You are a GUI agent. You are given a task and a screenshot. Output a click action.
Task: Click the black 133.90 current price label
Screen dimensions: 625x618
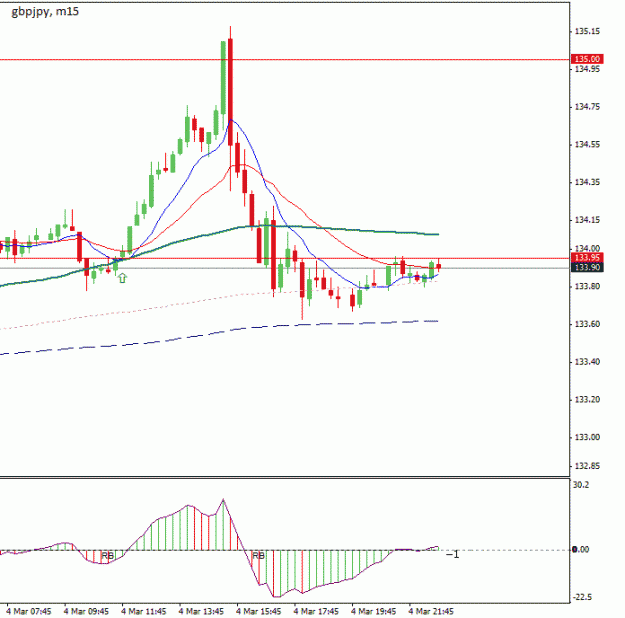pos(587,267)
